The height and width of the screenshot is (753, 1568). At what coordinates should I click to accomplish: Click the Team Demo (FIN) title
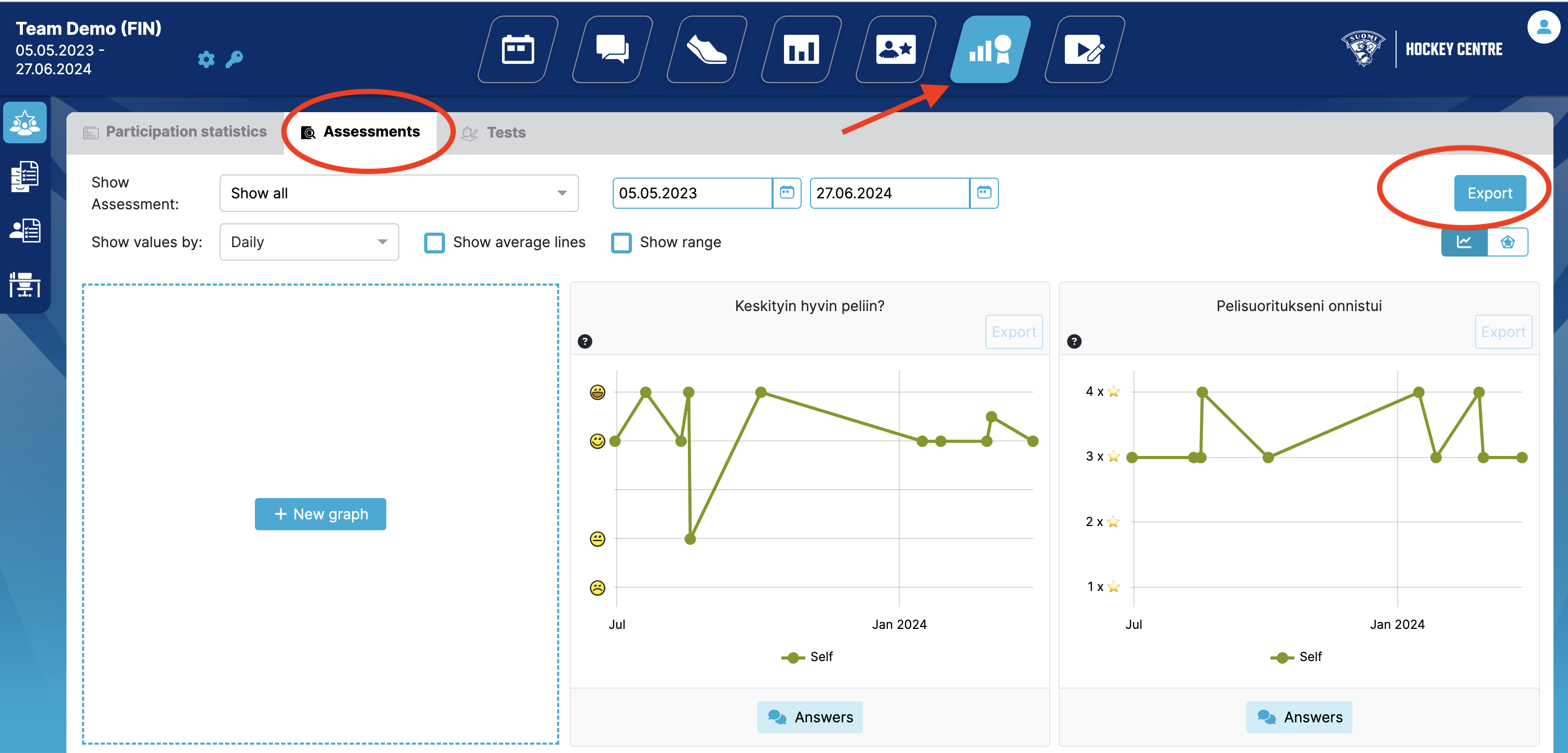pos(89,28)
